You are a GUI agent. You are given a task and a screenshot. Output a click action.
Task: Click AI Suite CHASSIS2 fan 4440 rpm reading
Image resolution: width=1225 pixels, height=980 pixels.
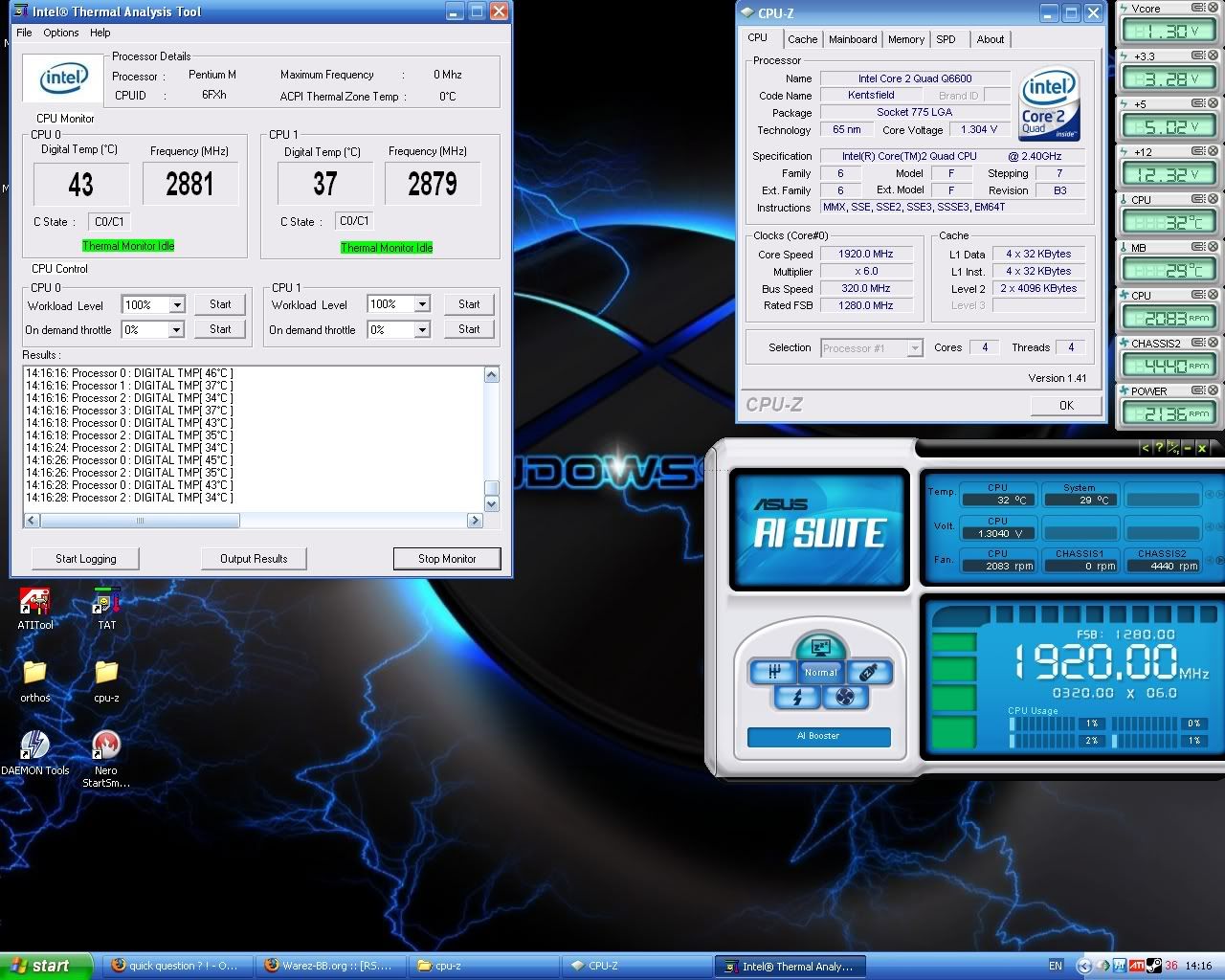tap(1162, 566)
